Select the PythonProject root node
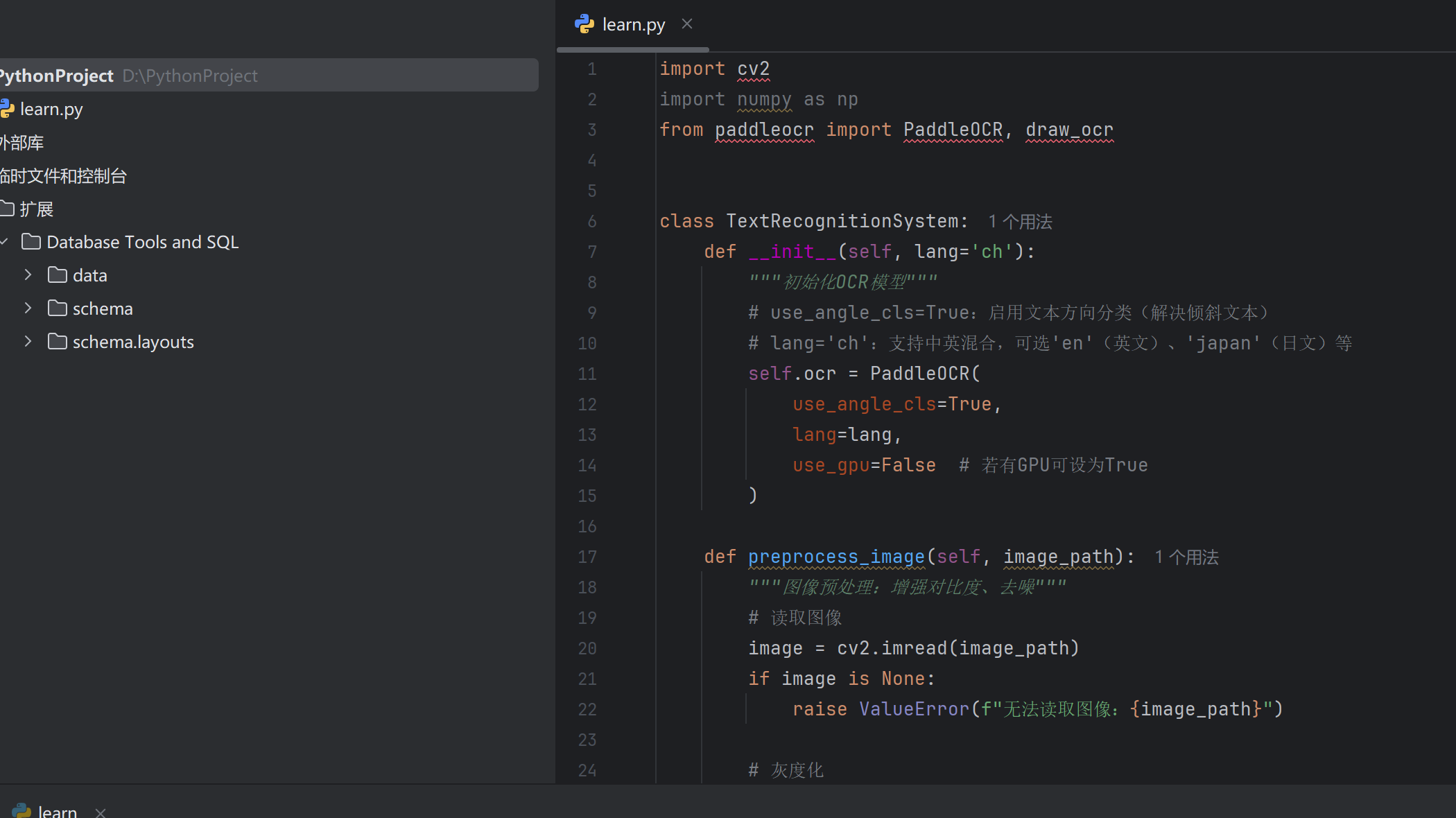1456x818 pixels. [57, 76]
